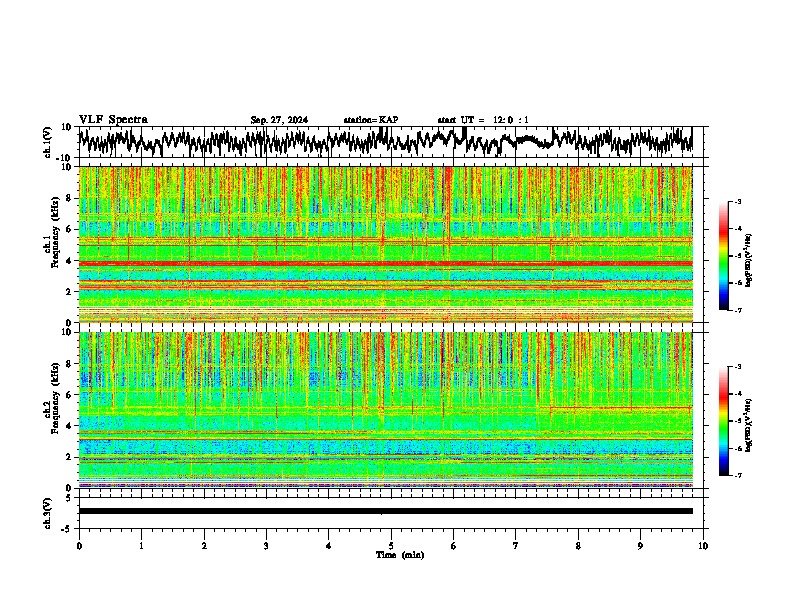The height and width of the screenshot is (612, 792).
Task: Click the "-3" tick on ch.2 colorbar
Action: coord(737,367)
